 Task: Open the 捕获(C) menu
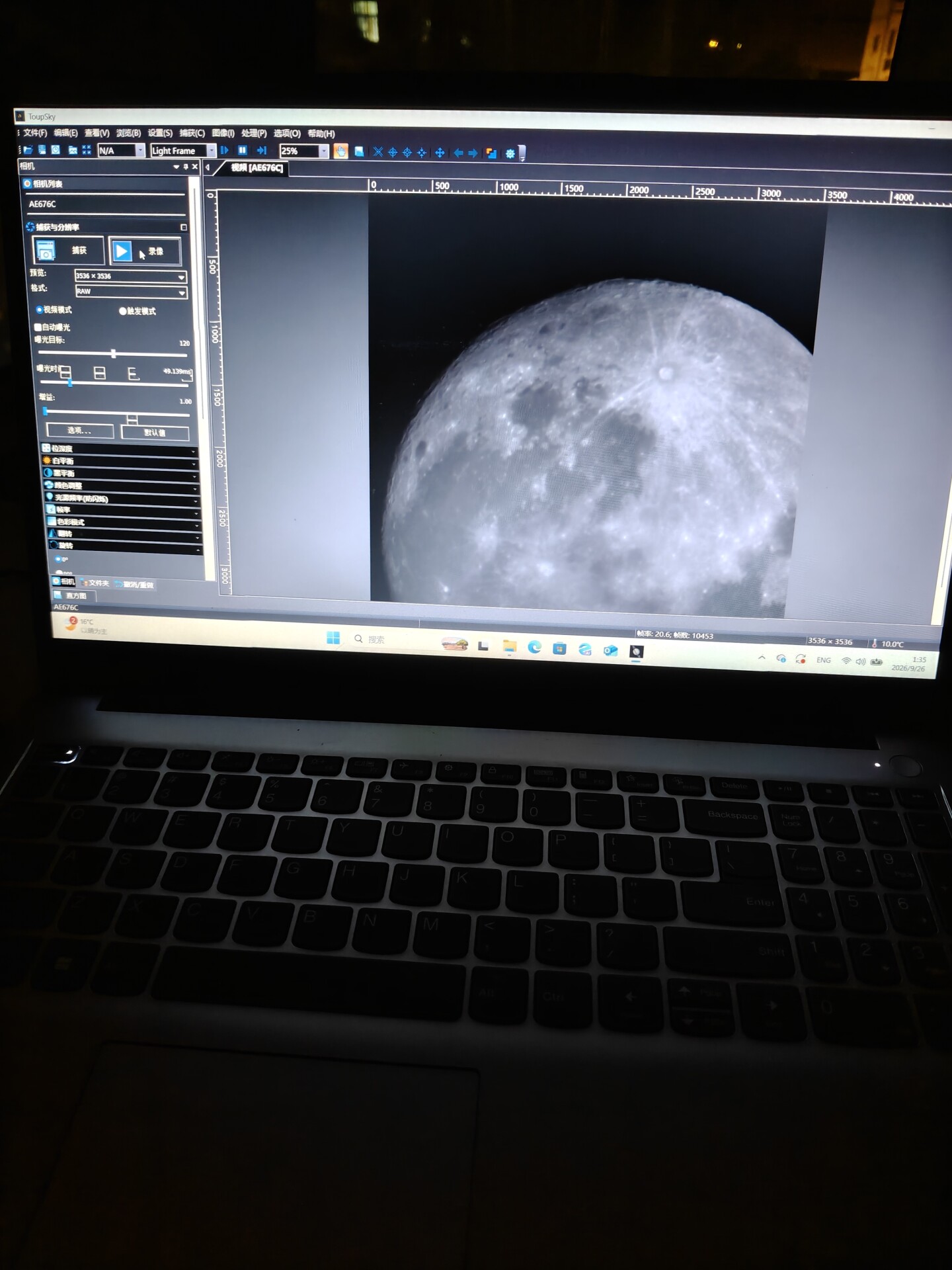tap(192, 134)
